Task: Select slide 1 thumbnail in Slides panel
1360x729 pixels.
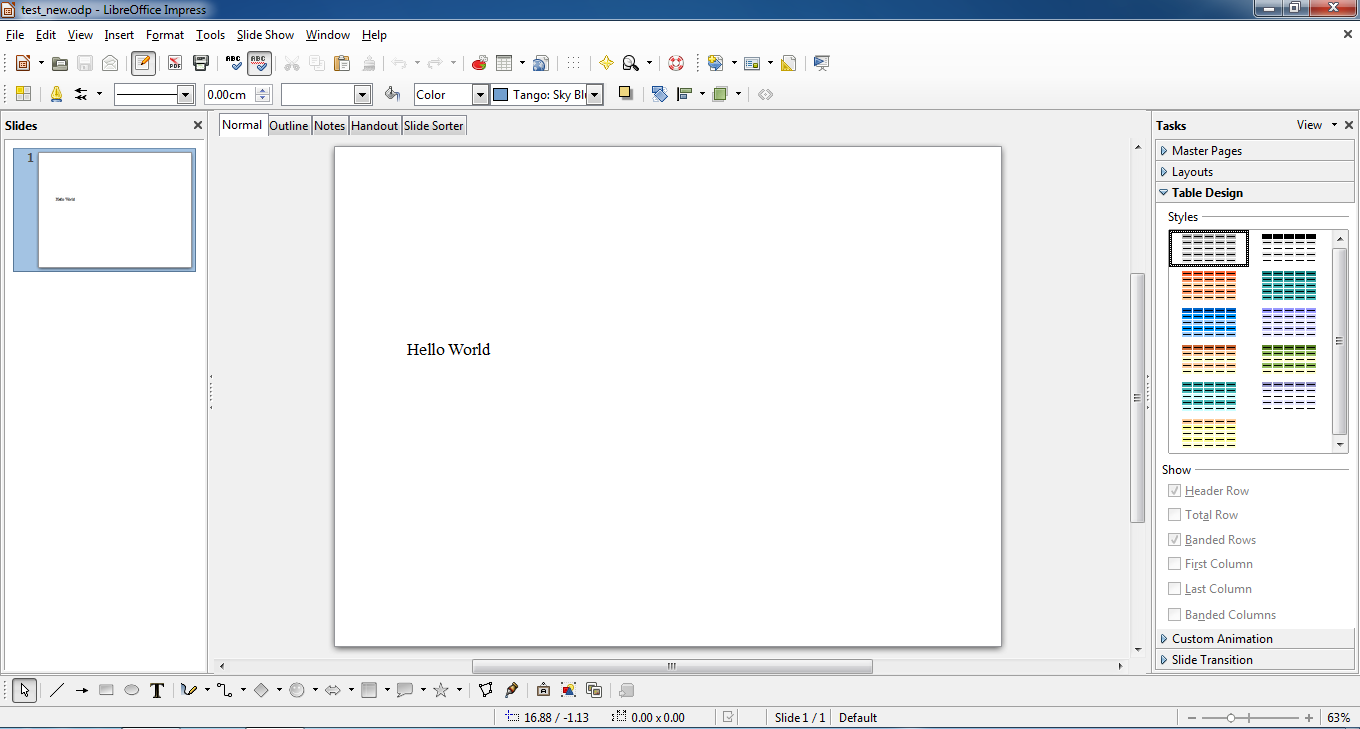Action: (x=115, y=210)
